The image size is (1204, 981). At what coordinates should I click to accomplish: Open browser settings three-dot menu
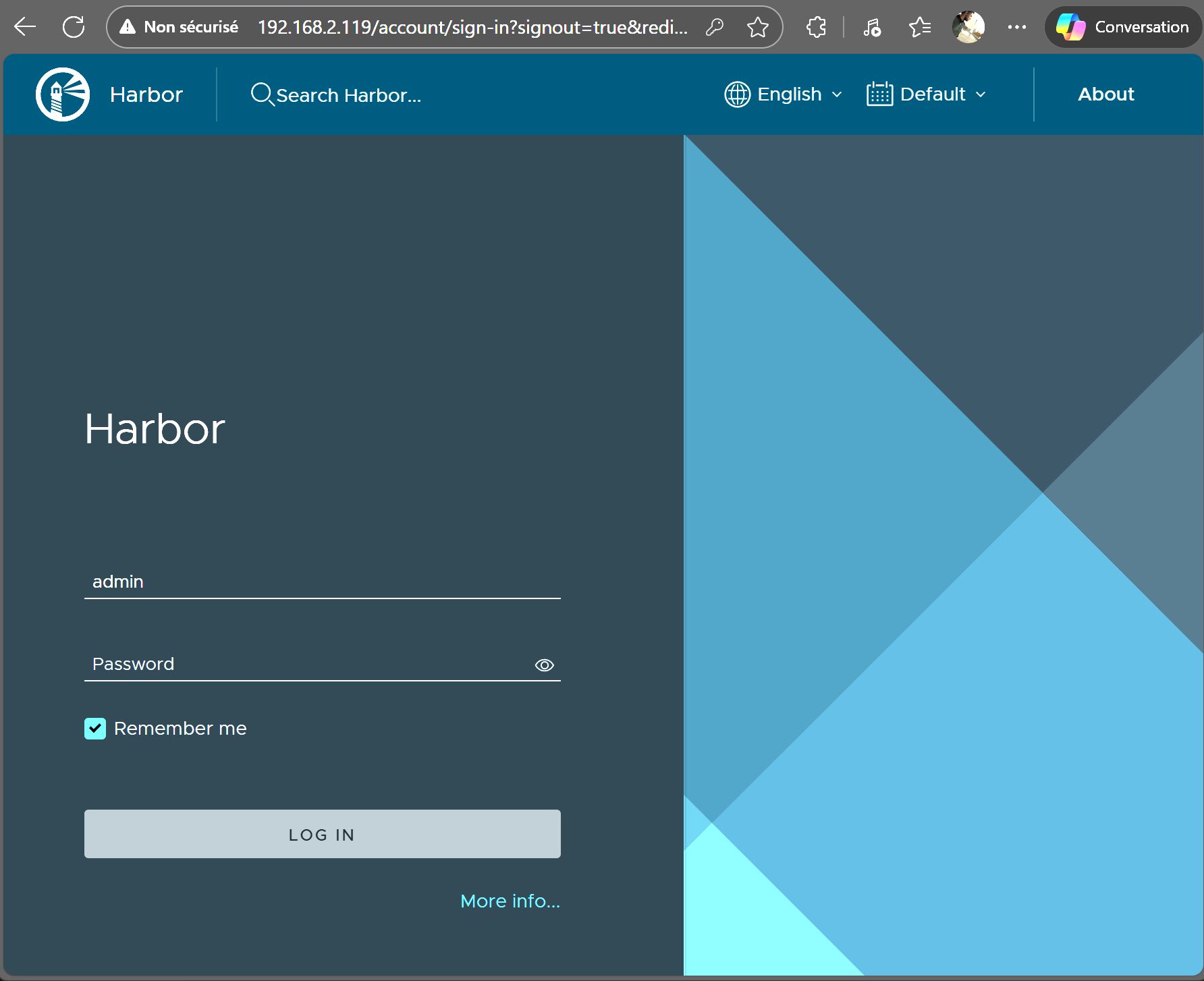point(1016,27)
